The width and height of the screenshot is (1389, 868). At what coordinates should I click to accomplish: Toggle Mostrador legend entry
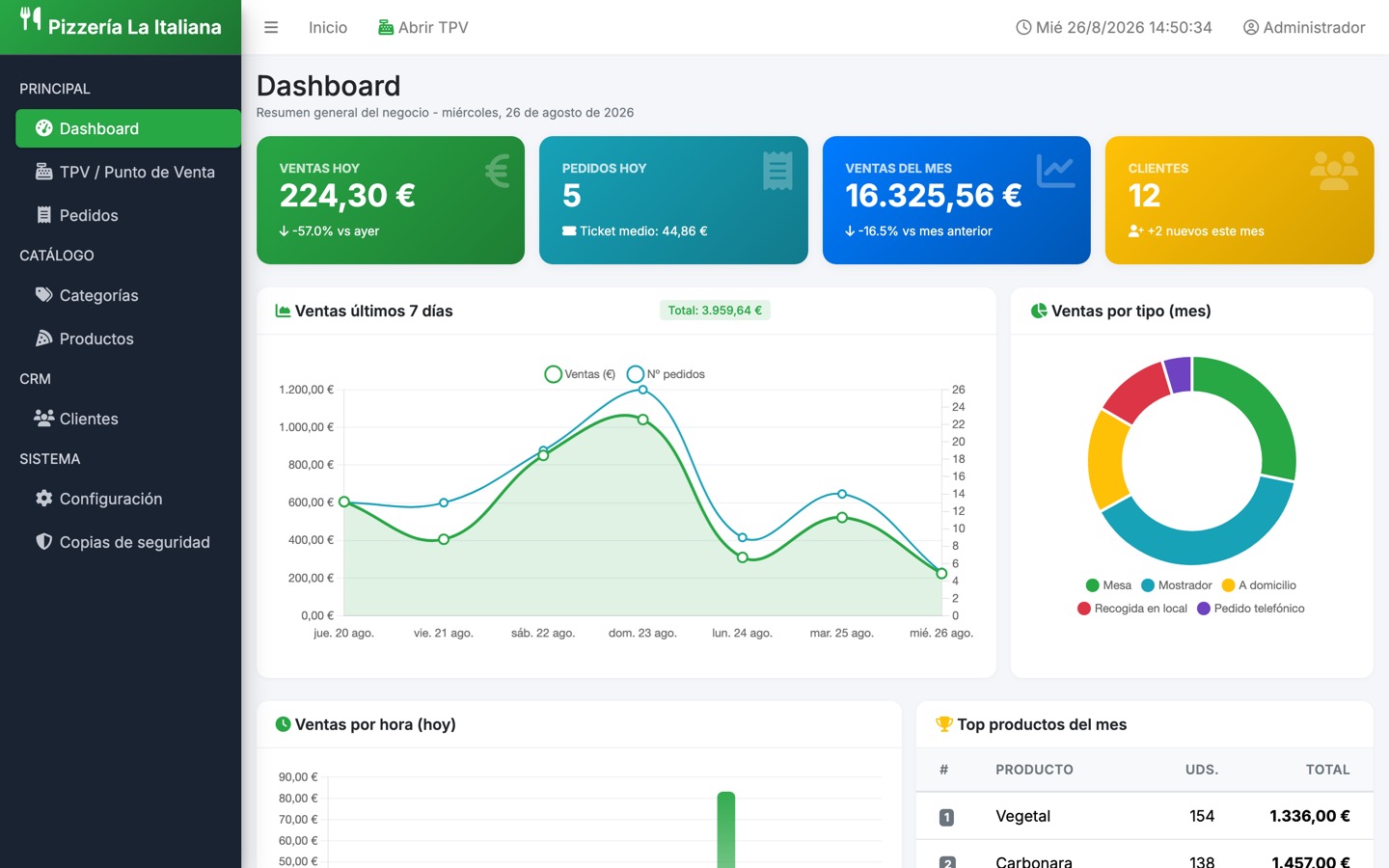pyautogui.click(x=1176, y=585)
